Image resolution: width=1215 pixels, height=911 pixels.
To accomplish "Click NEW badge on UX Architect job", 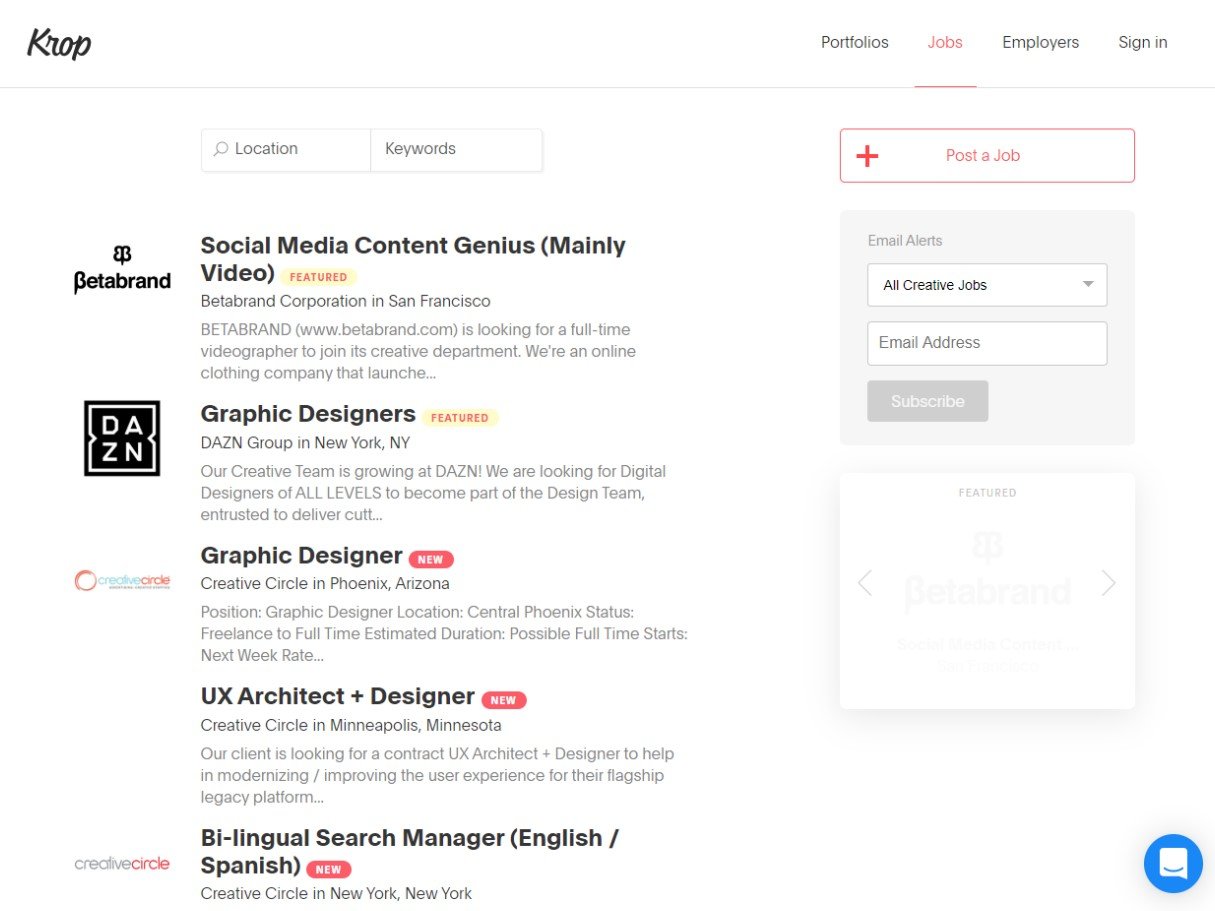I will click(x=504, y=700).
